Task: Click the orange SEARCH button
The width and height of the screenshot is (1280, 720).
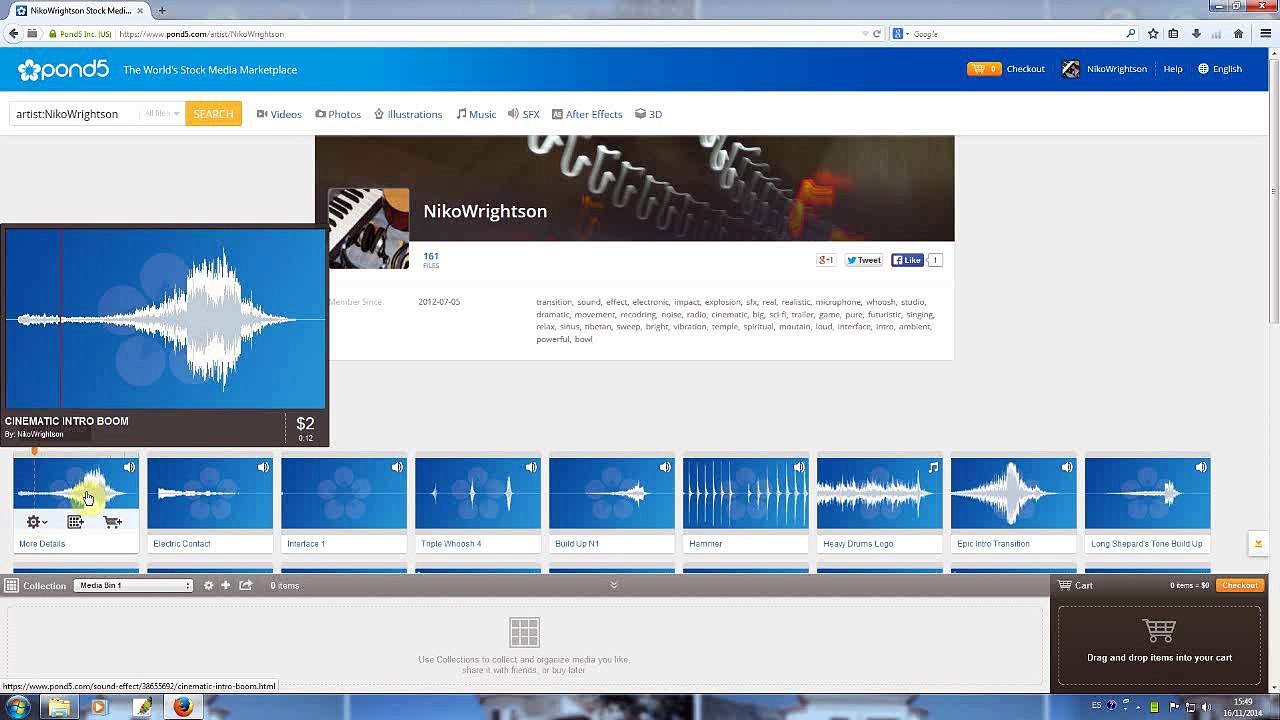Action: (213, 114)
